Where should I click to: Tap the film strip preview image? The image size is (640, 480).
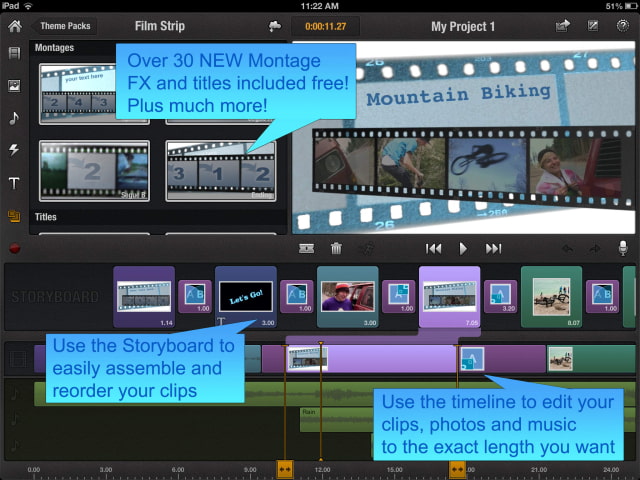point(463,138)
